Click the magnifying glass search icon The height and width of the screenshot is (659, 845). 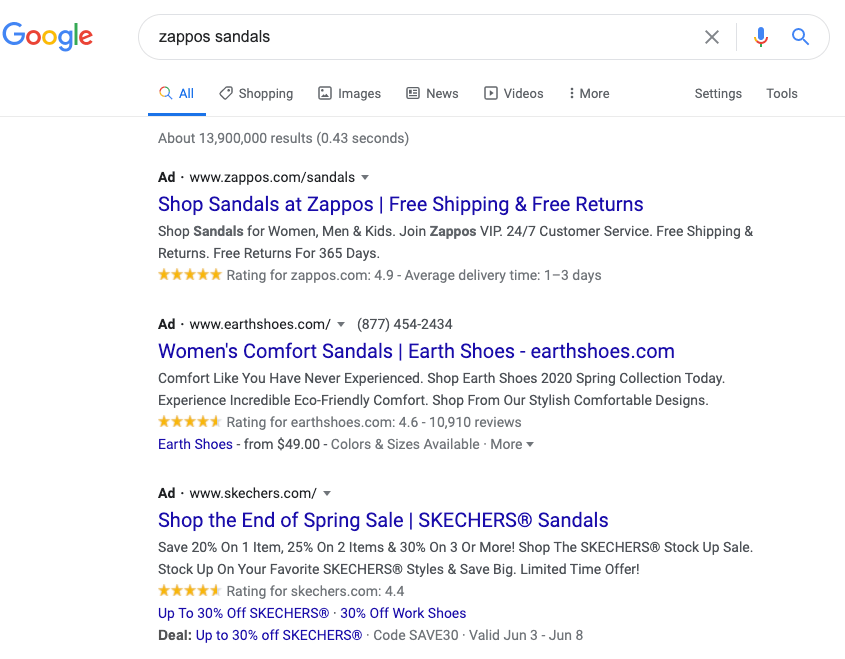(x=800, y=37)
